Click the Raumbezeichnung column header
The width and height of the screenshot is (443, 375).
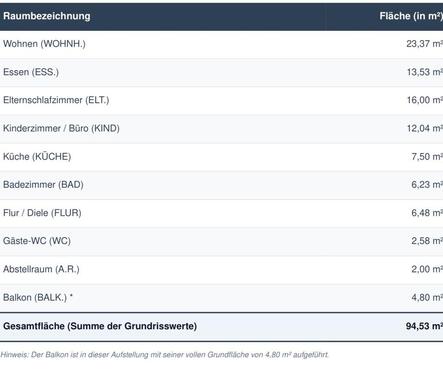pyautogui.click(x=47, y=16)
